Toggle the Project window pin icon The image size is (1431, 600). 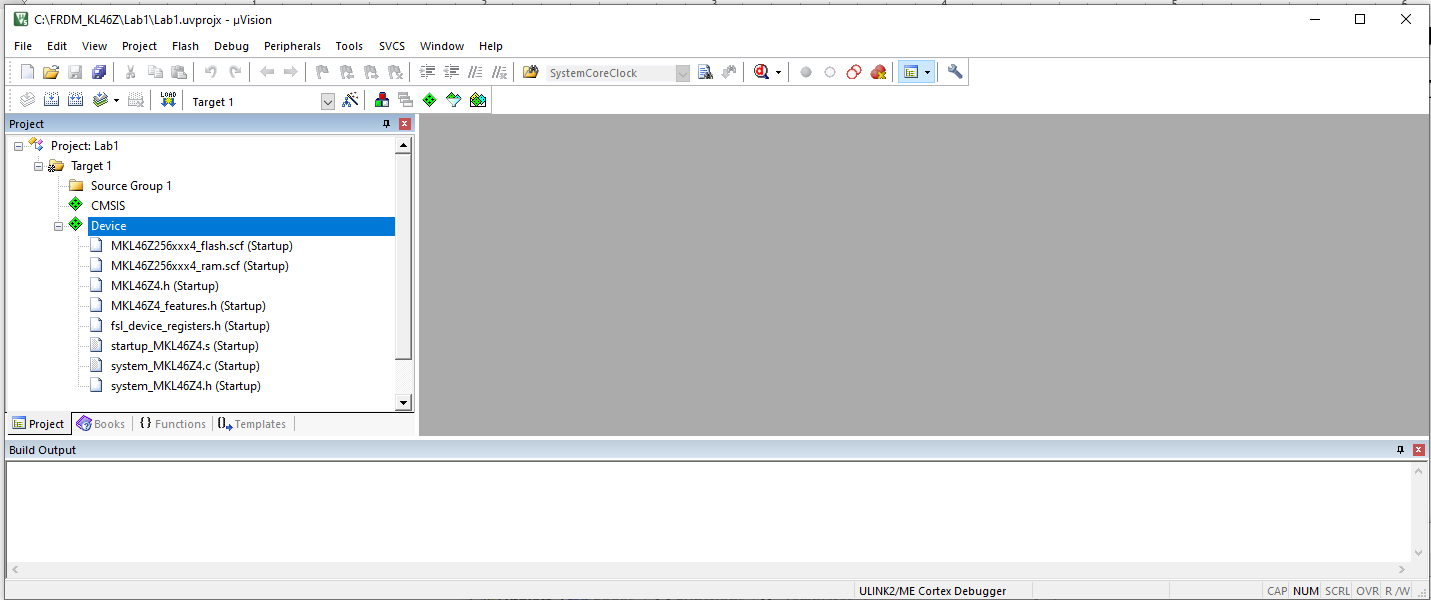(387, 124)
